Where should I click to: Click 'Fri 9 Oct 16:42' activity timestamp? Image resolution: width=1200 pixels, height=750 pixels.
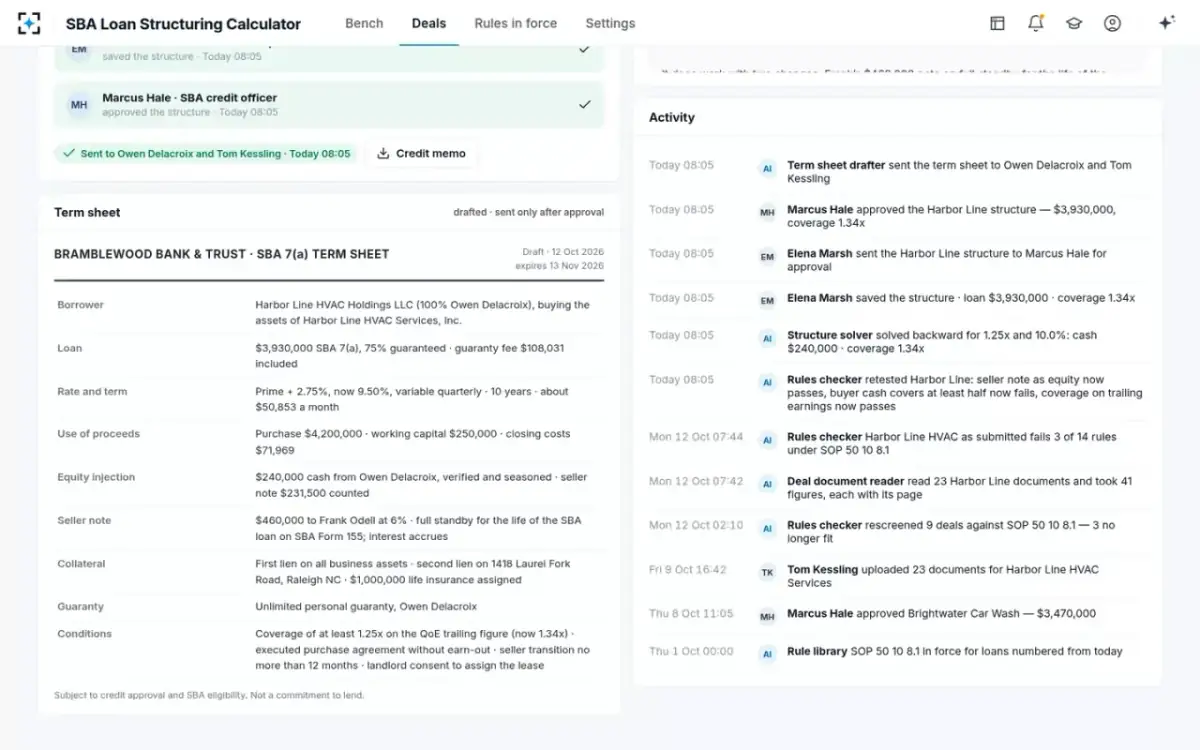[688, 570]
